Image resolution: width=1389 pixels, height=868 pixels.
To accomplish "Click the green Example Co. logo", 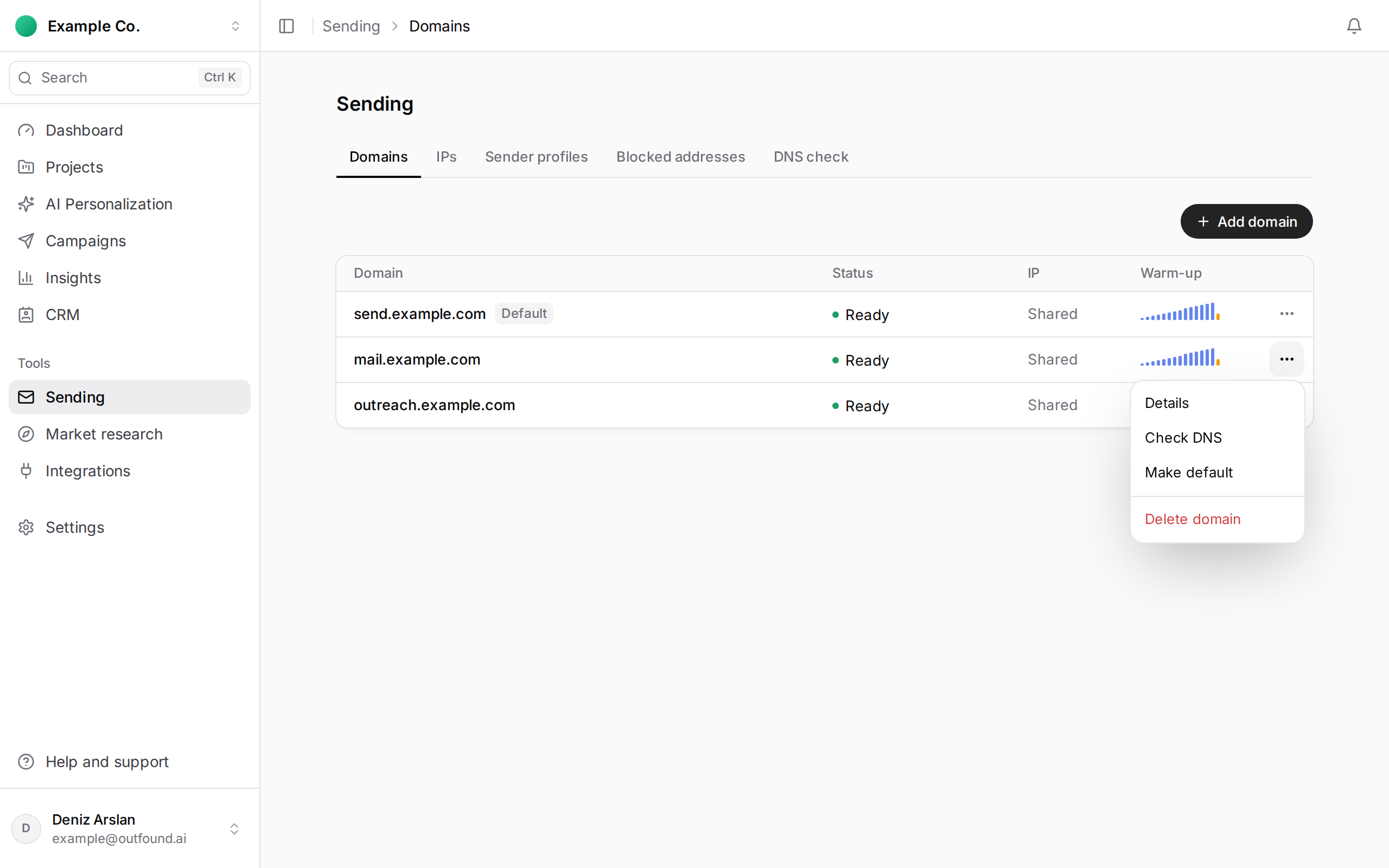I will (x=26, y=26).
